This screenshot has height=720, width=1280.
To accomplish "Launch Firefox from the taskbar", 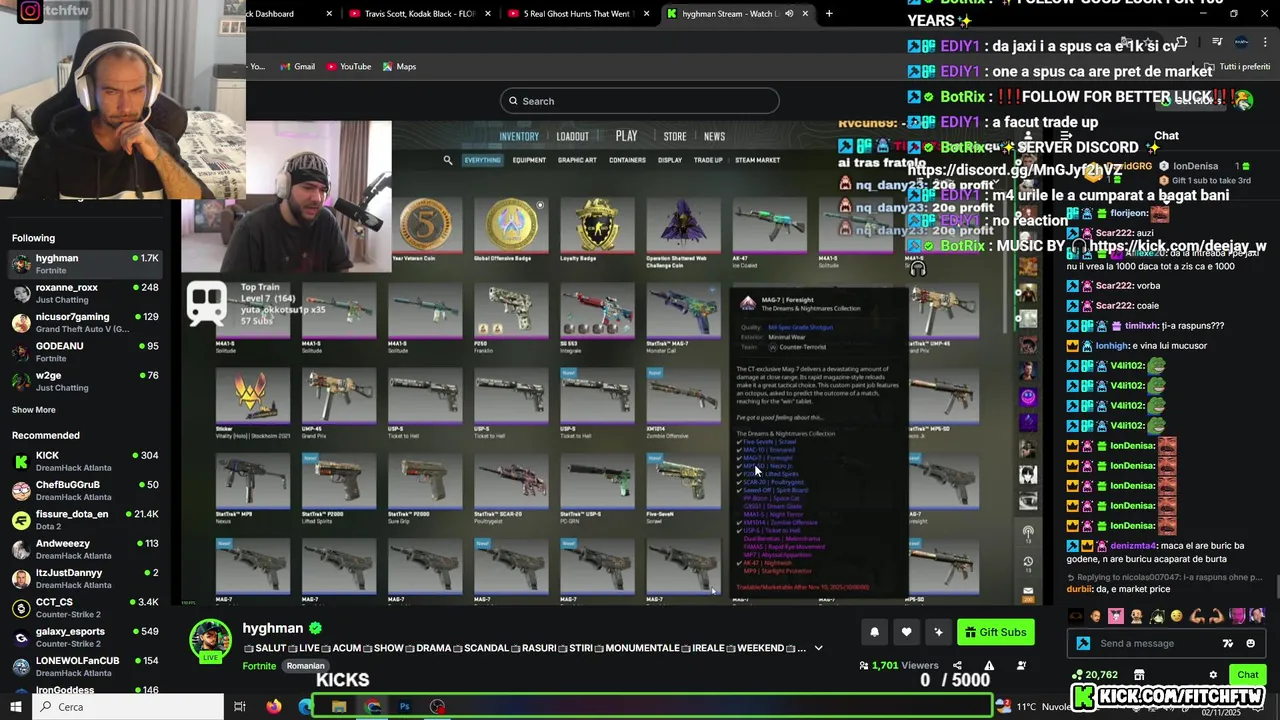I will 274,707.
